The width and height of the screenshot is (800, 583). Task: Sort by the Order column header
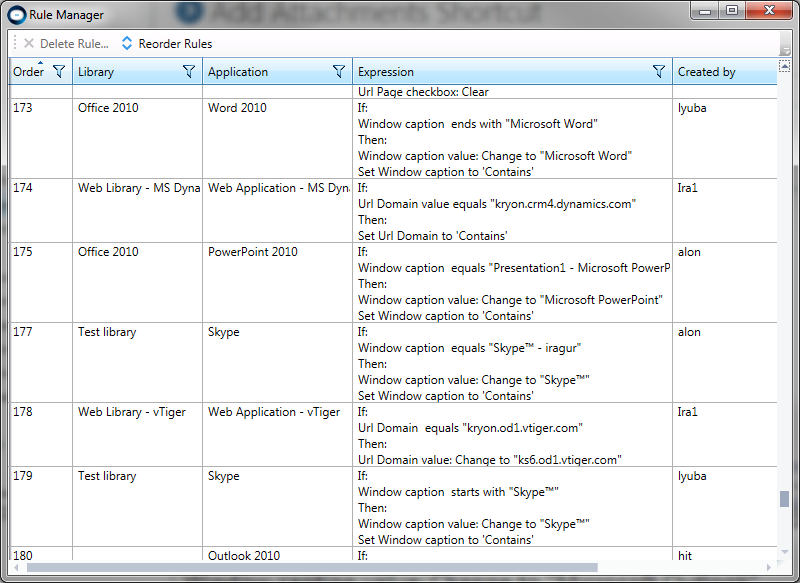[28, 72]
